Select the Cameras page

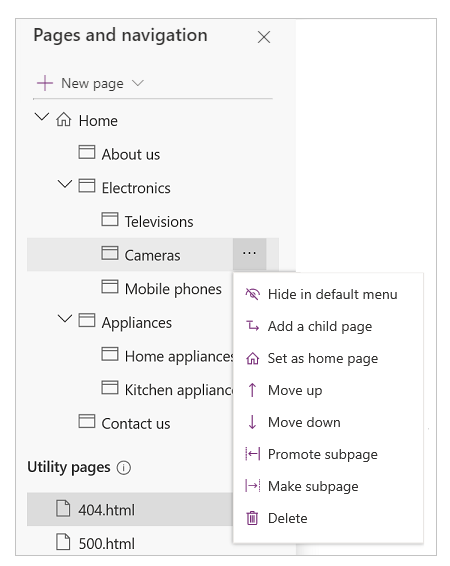pos(152,256)
